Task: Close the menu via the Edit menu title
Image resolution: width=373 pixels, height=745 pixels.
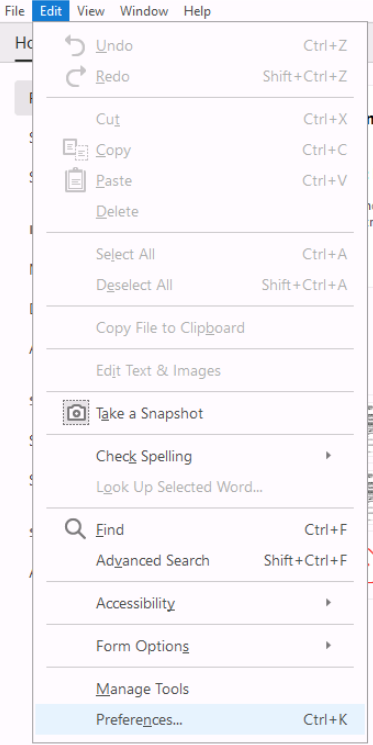Action: (x=51, y=10)
